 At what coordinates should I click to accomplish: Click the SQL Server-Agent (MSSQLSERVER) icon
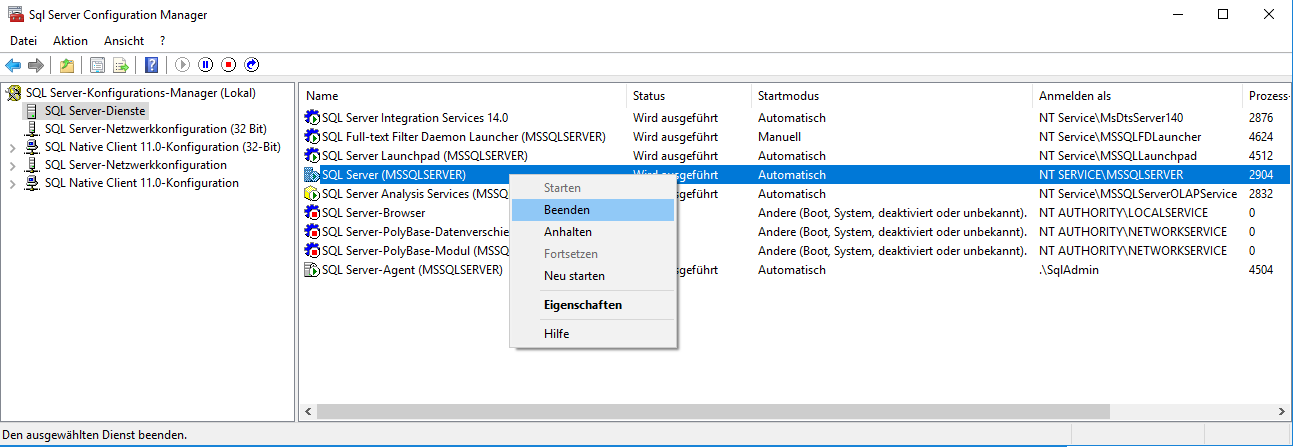tap(312, 270)
